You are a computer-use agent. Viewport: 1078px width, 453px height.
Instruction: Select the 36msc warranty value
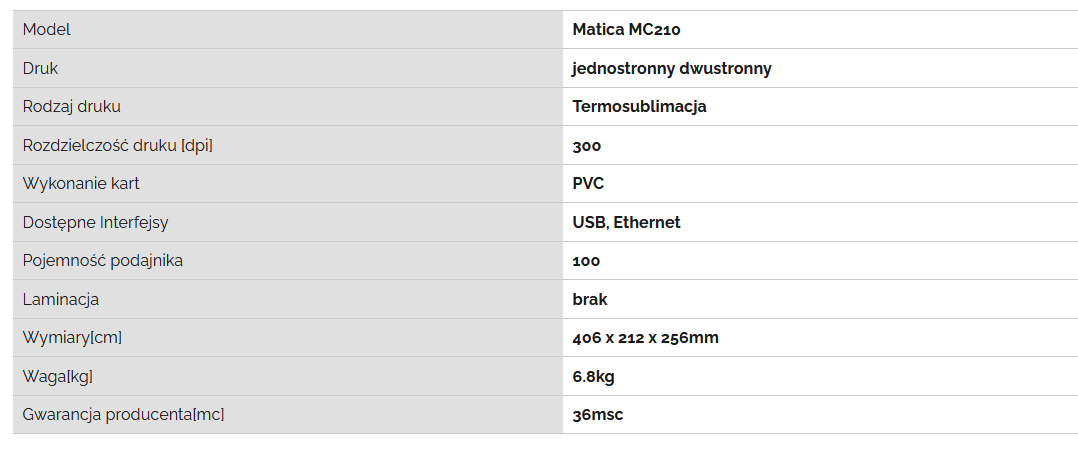(598, 415)
